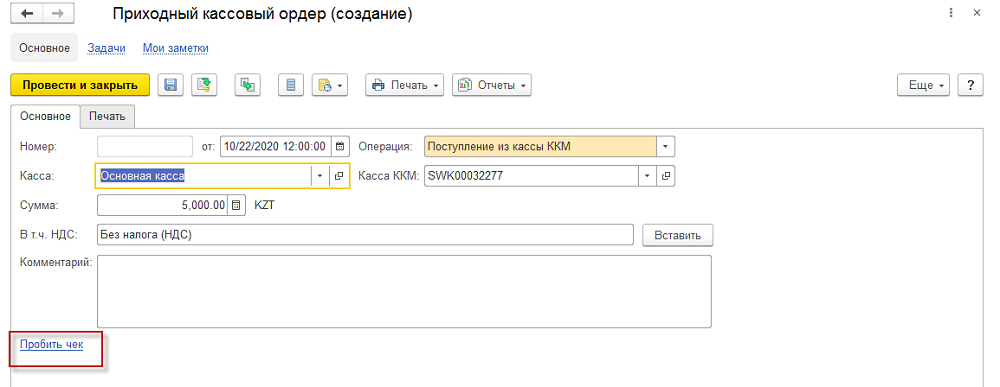Expand the Касса ККМ dropdown arrow

pos(647,175)
